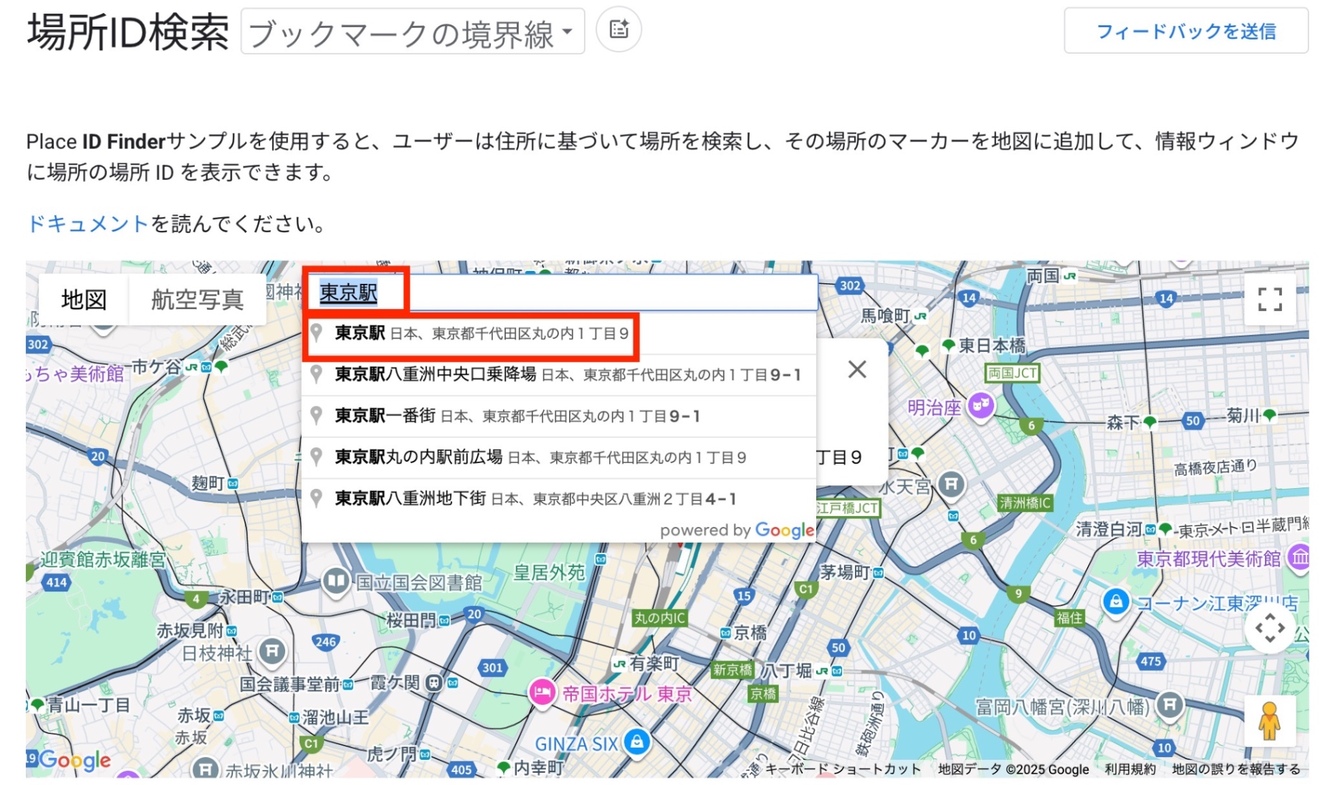Click the 両国JCT junction label
The width and height of the screenshot is (1320, 785).
(1013, 373)
